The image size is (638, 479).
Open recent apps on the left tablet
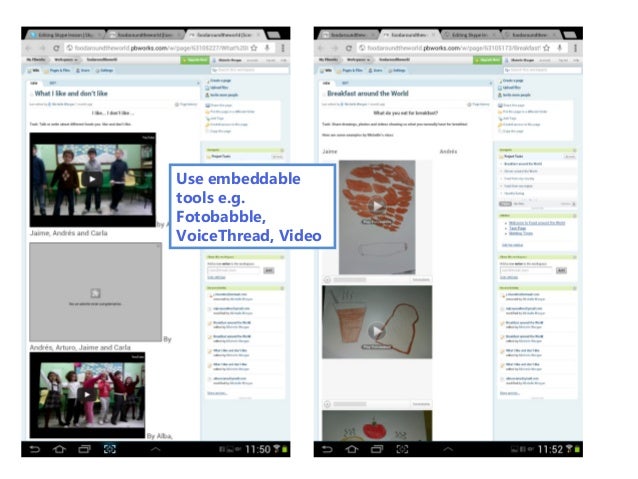click(85, 449)
